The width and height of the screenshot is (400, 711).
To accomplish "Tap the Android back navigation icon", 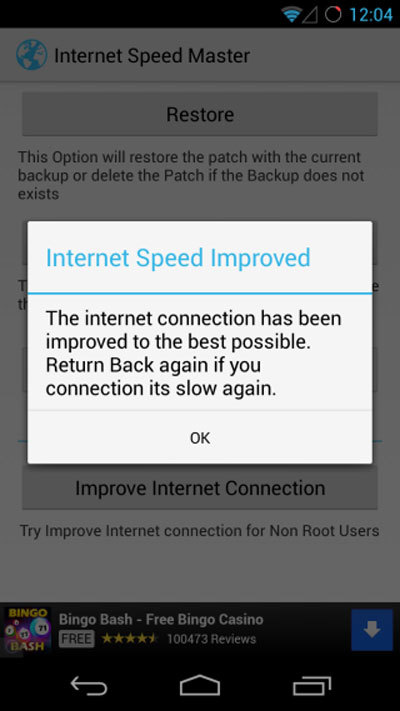I will 89,685.
